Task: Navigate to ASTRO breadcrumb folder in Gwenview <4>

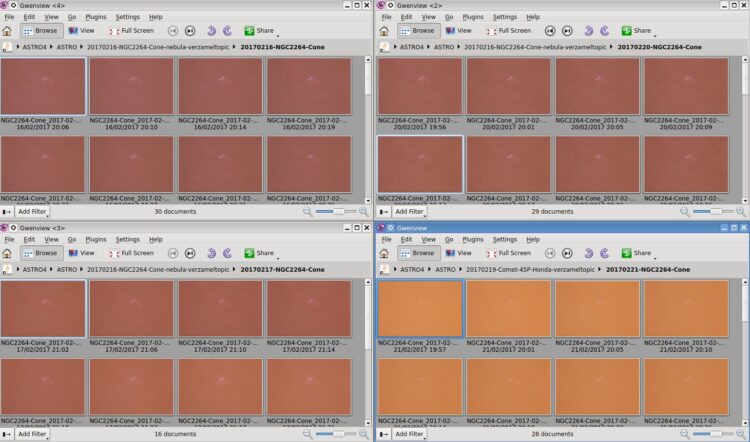Action: click(x=67, y=47)
